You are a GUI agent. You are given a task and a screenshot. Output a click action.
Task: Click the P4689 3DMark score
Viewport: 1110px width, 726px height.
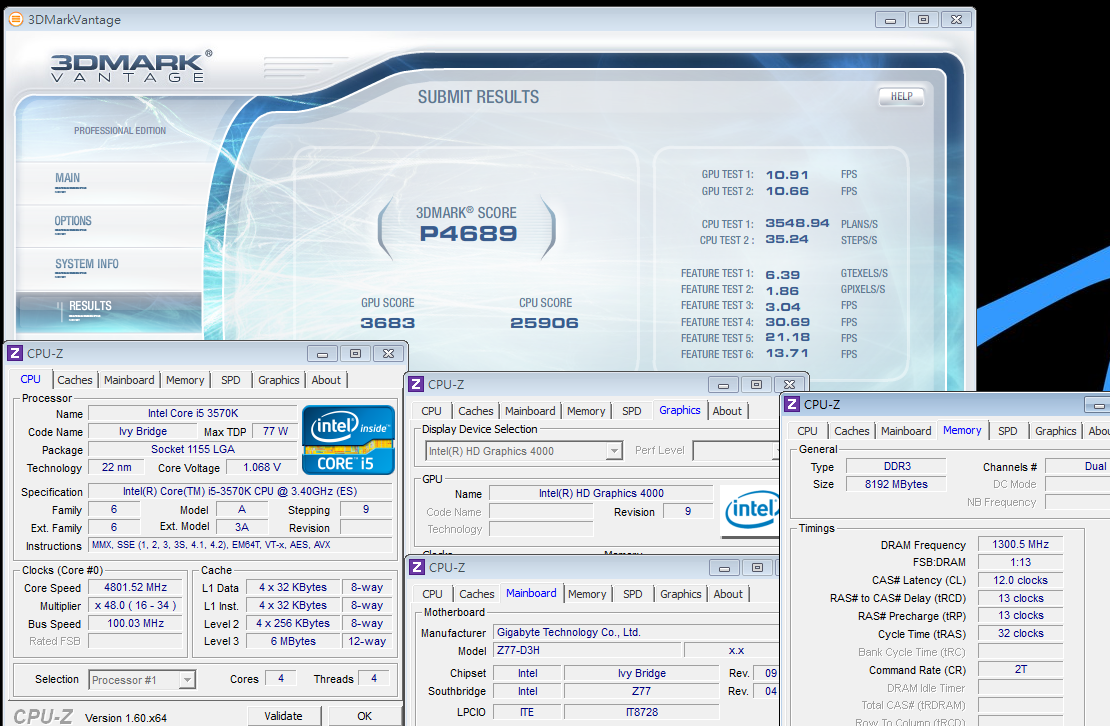[468, 234]
